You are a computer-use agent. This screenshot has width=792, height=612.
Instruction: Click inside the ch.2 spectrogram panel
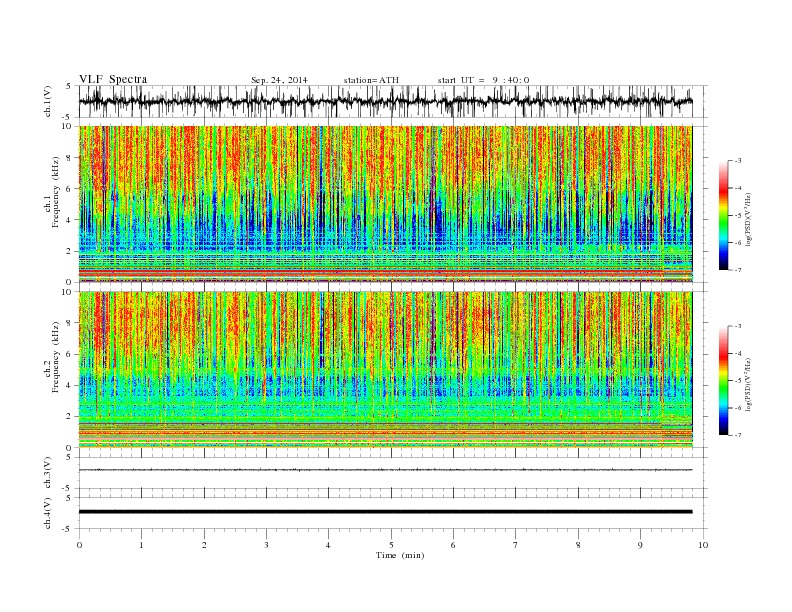coord(385,370)
